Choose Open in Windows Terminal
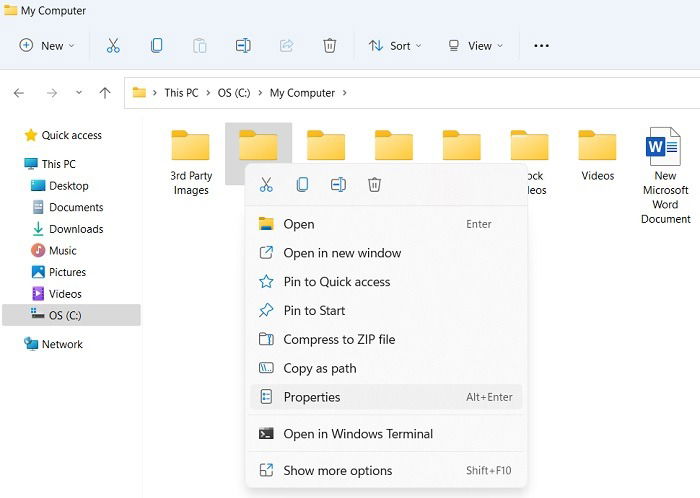700x498 pixels. [386, 434]
